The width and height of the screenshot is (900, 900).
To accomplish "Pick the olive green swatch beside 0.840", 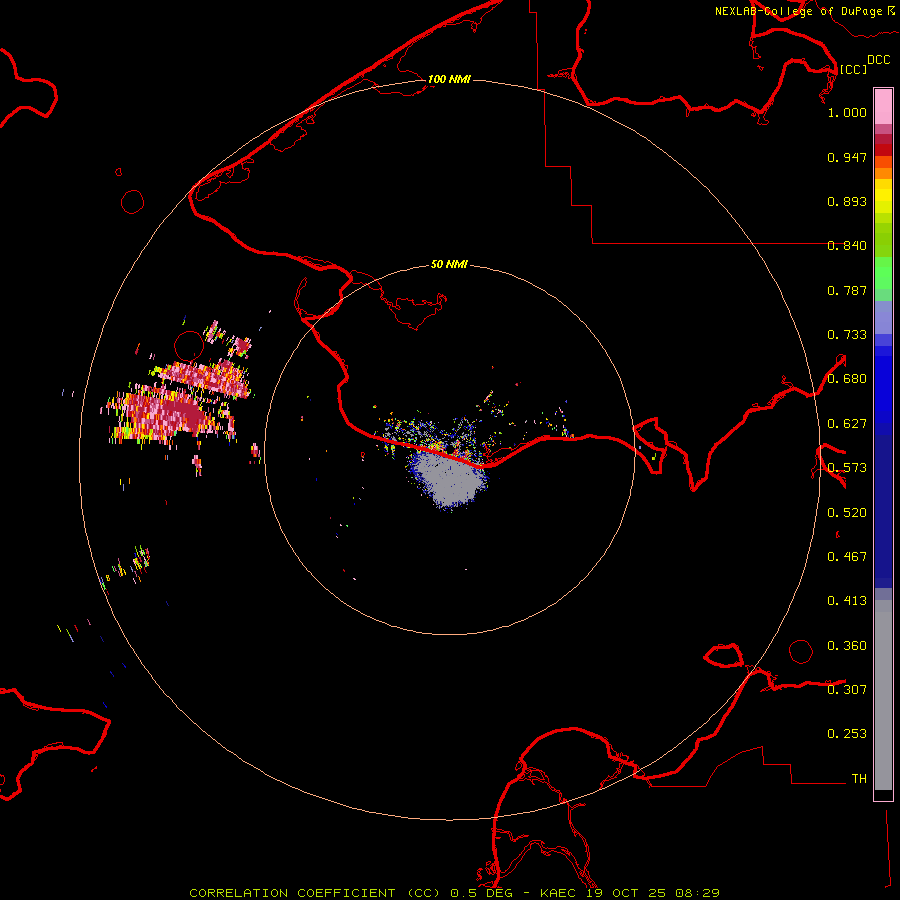I will coord(883,246).
